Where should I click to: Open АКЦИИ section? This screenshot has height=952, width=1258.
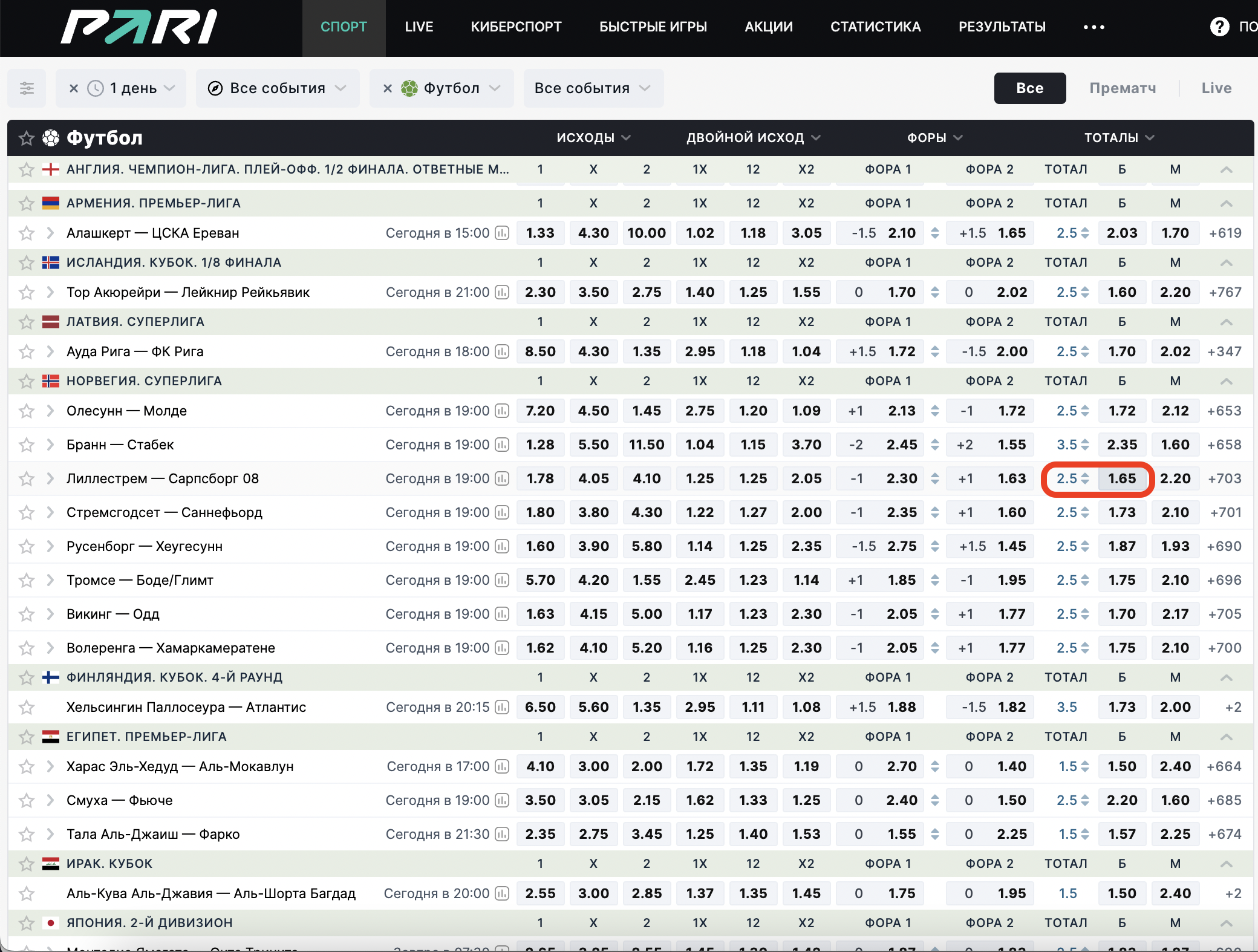pyautogui.click(x=769, y=27)
